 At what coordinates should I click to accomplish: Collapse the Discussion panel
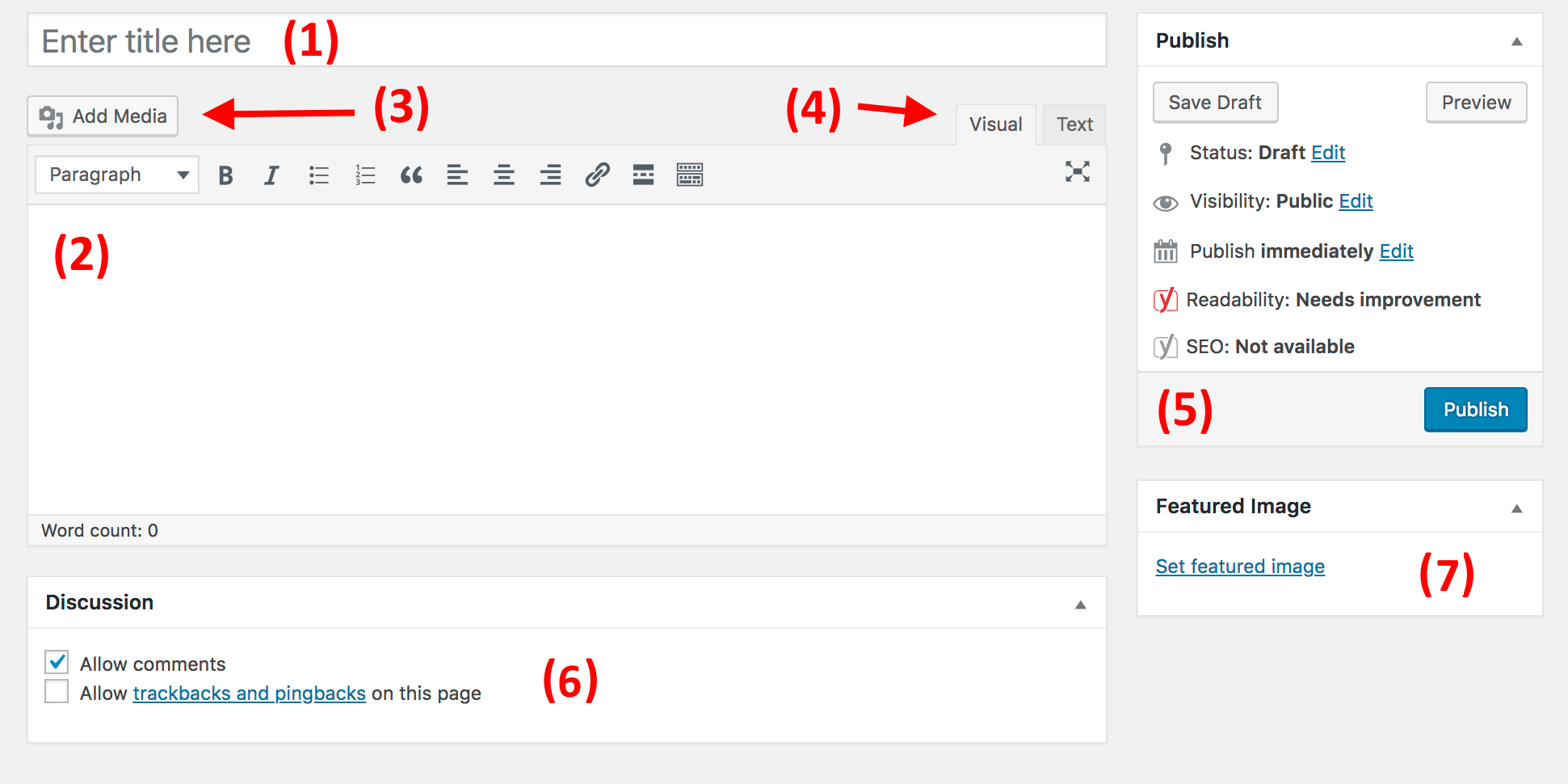[1079, 603]
